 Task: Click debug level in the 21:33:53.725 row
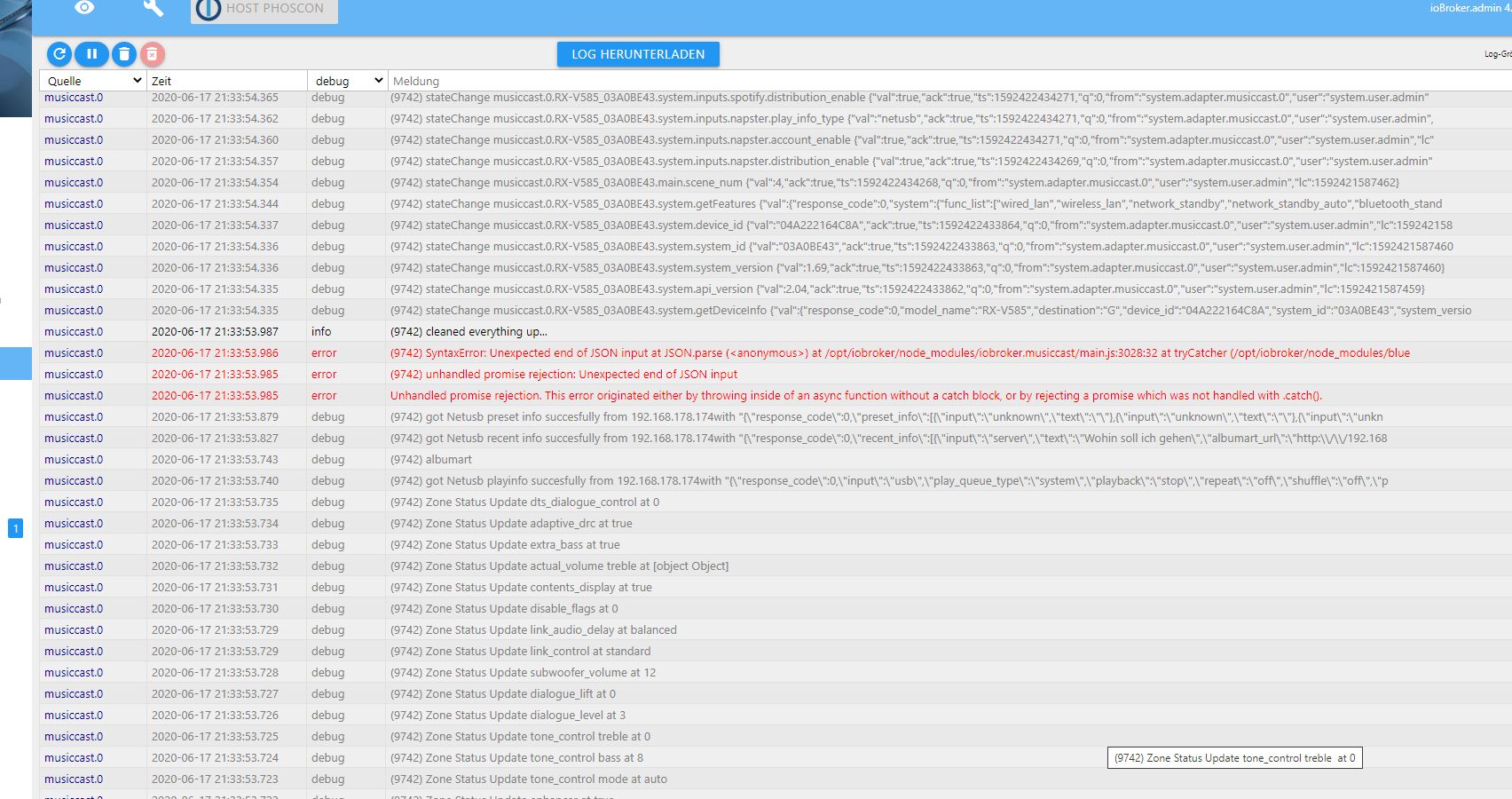[x=327, y=737]
